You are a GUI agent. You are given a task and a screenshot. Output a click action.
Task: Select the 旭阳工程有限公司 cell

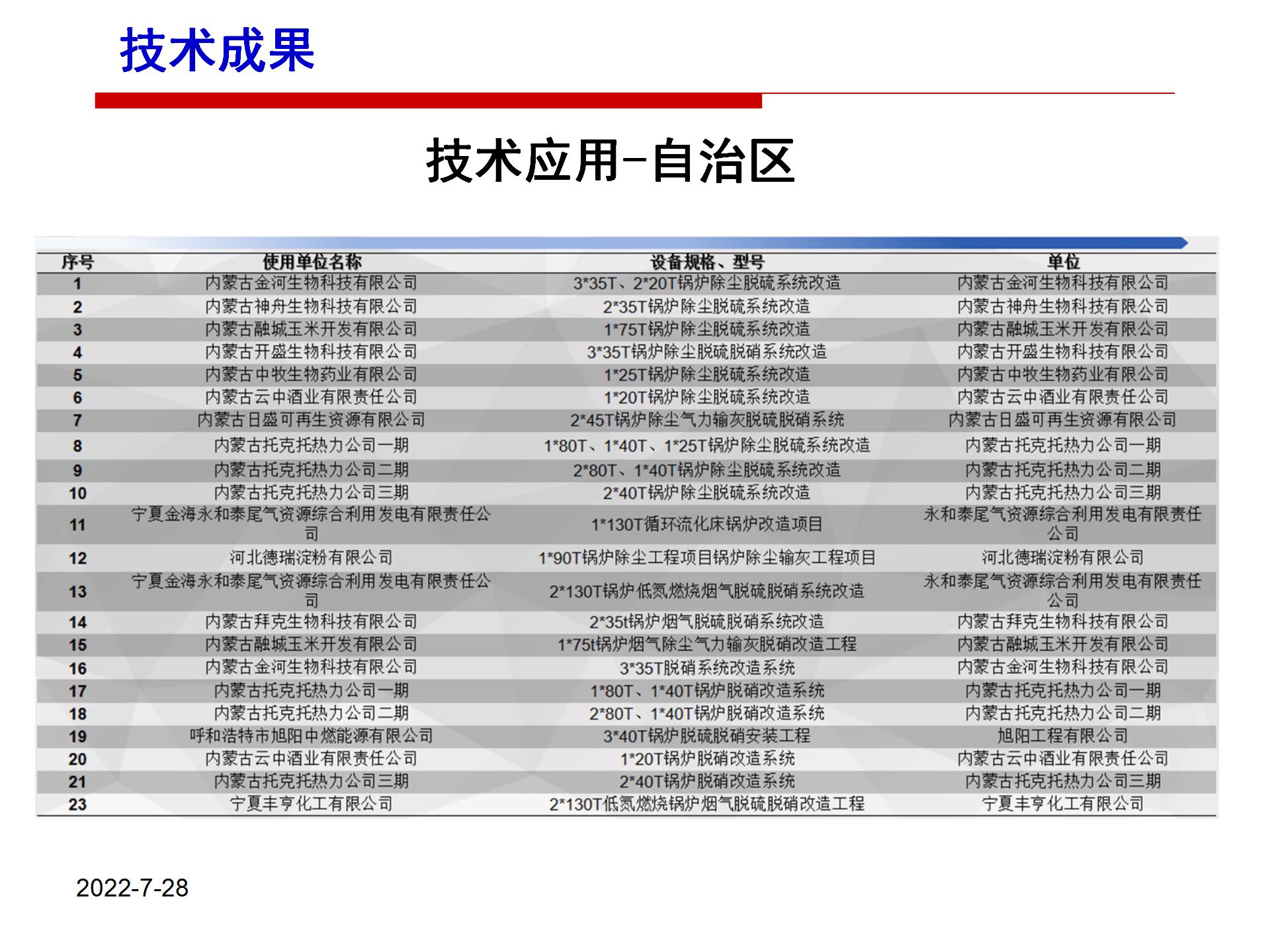click(x=1063, y=736)
